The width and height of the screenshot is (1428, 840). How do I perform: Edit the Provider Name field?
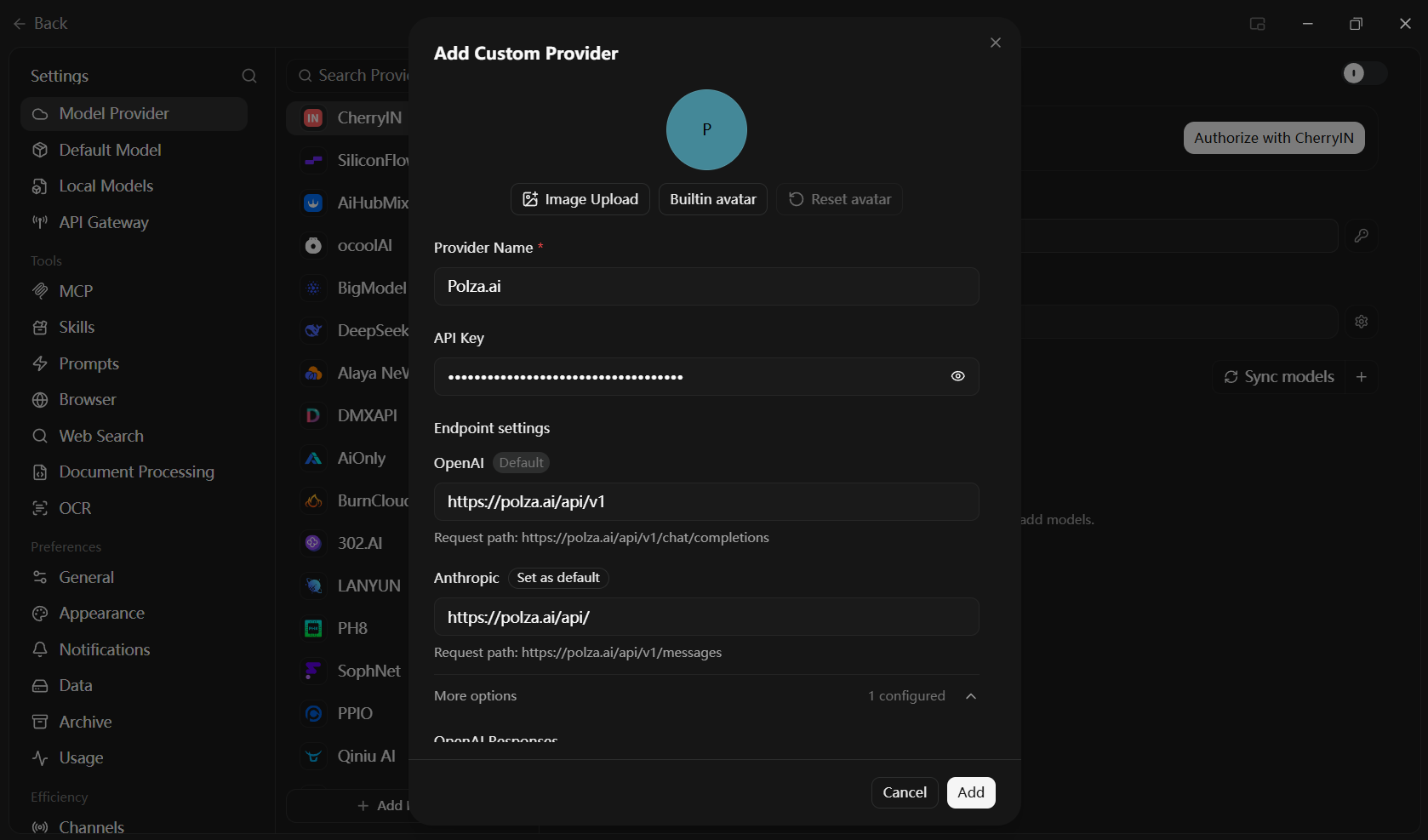tap(706, 287)
